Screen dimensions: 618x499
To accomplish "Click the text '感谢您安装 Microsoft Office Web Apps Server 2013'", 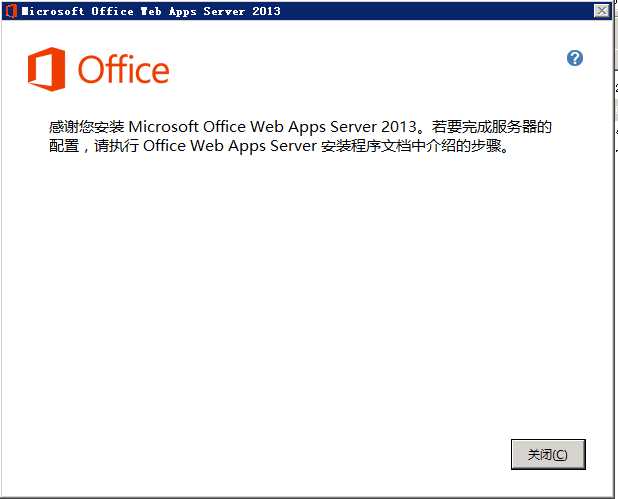I will (x=233, y=127).
